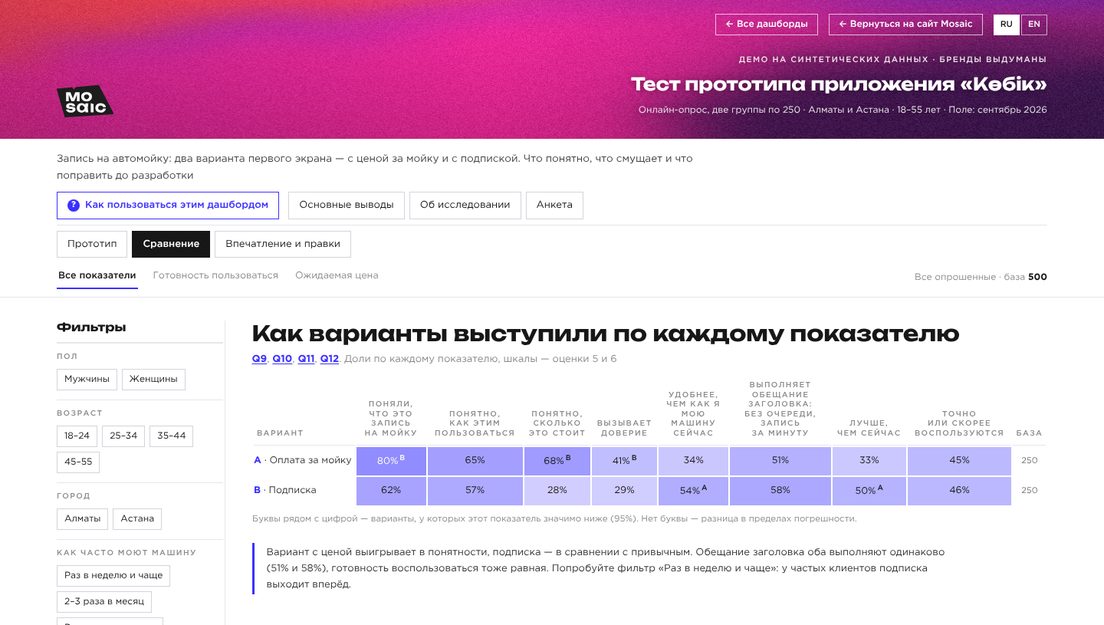Image resolution: width=1104 pixels, height=625 pixels.
Task: Filter by city «Астана»
Action: [137, 519]
